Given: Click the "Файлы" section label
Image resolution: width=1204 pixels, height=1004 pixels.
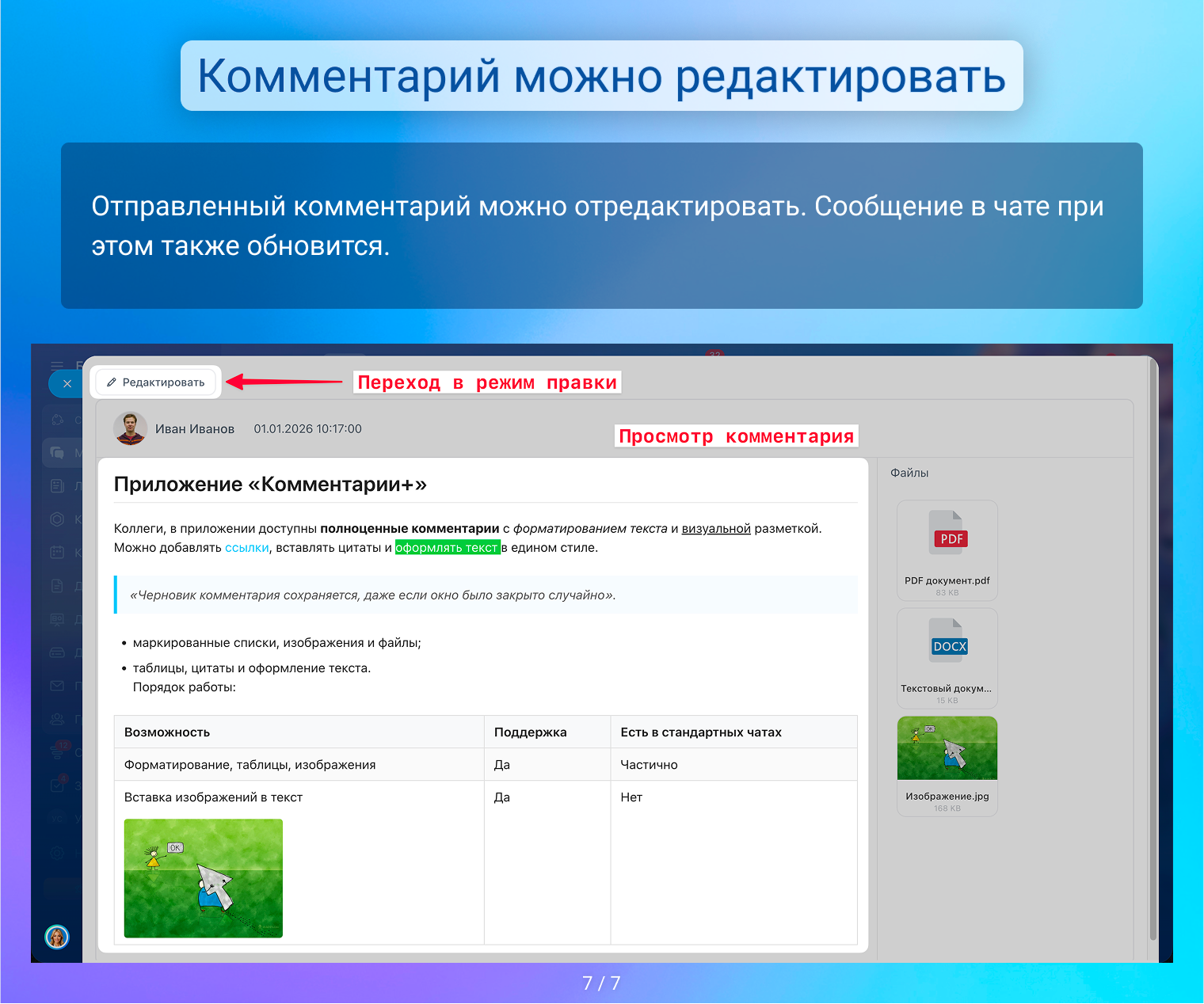Looking at the screenshot, I should point(909,473).
